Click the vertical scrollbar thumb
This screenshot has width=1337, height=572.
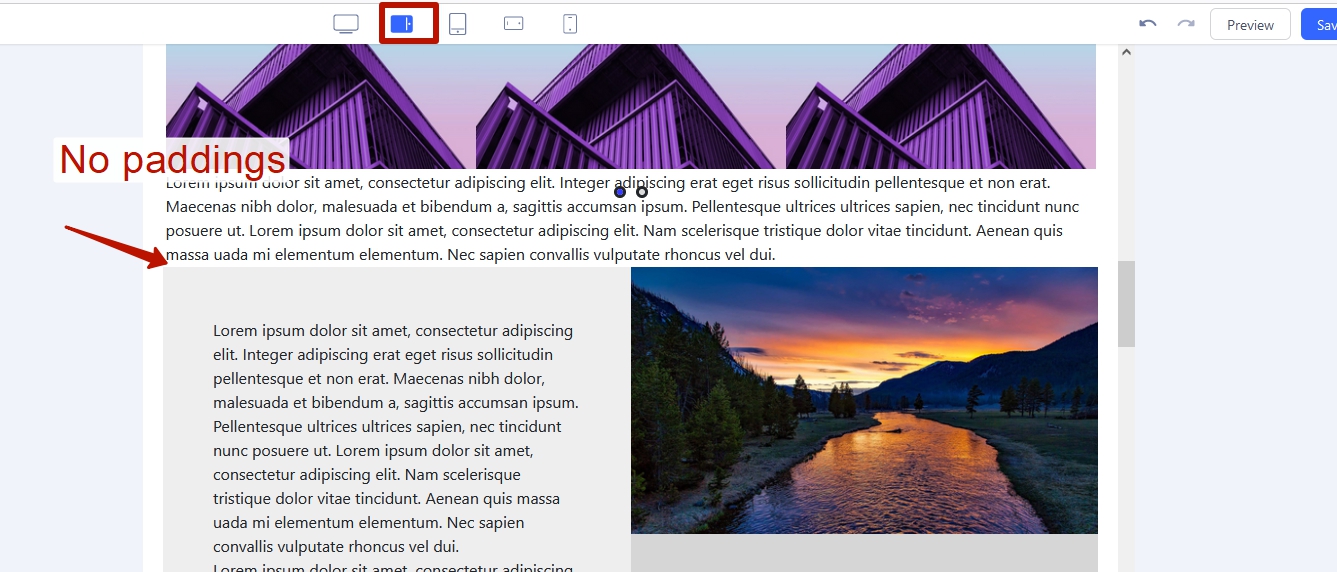point(1126,303)
